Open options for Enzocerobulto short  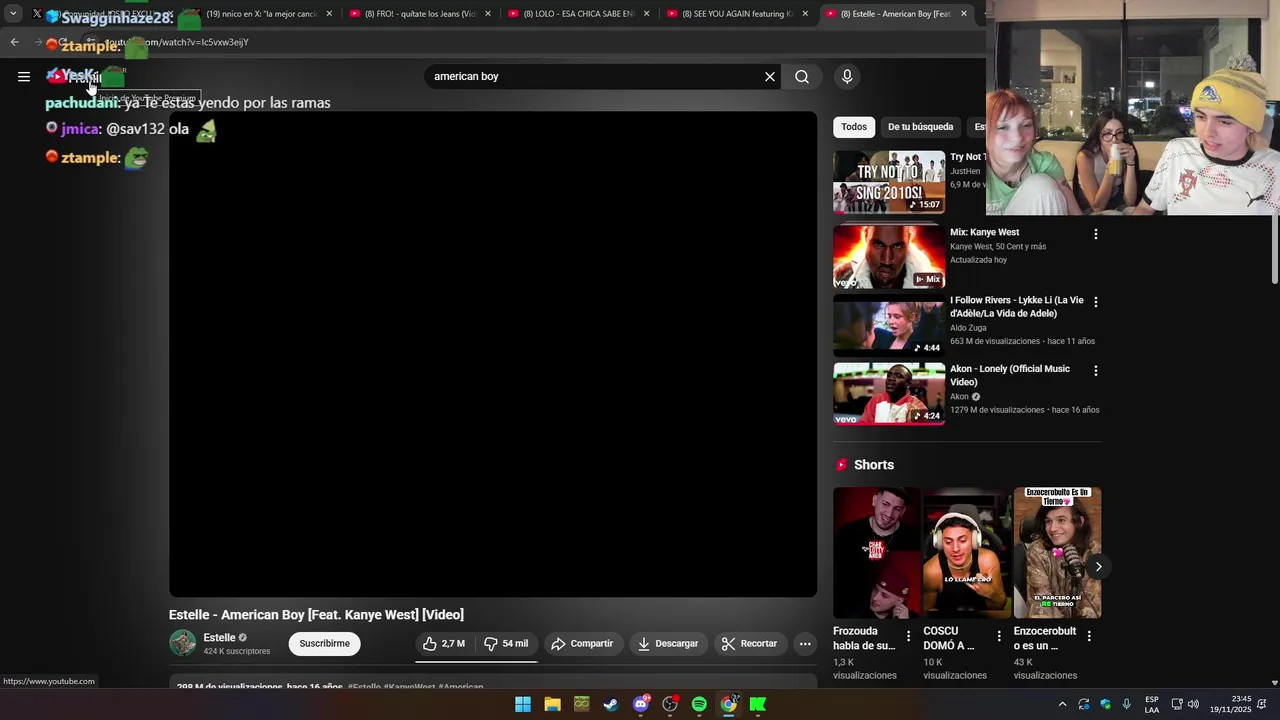click(1089, 636)
